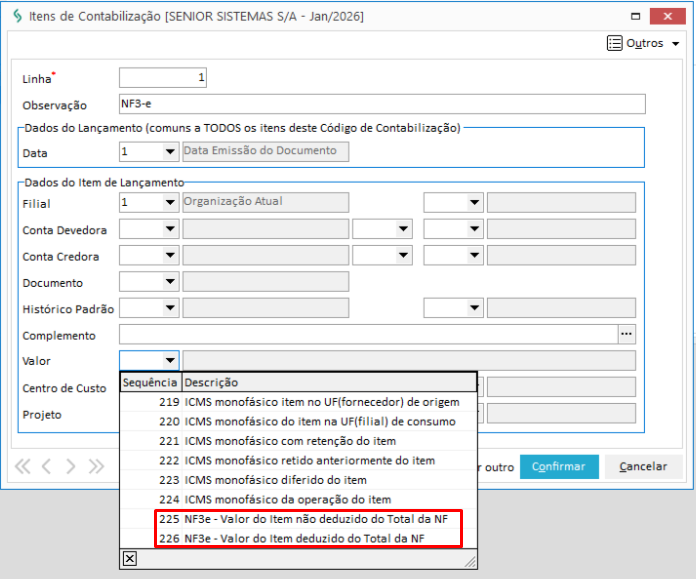
Task: Go to previous record arrow
Action: click(46, 467)
